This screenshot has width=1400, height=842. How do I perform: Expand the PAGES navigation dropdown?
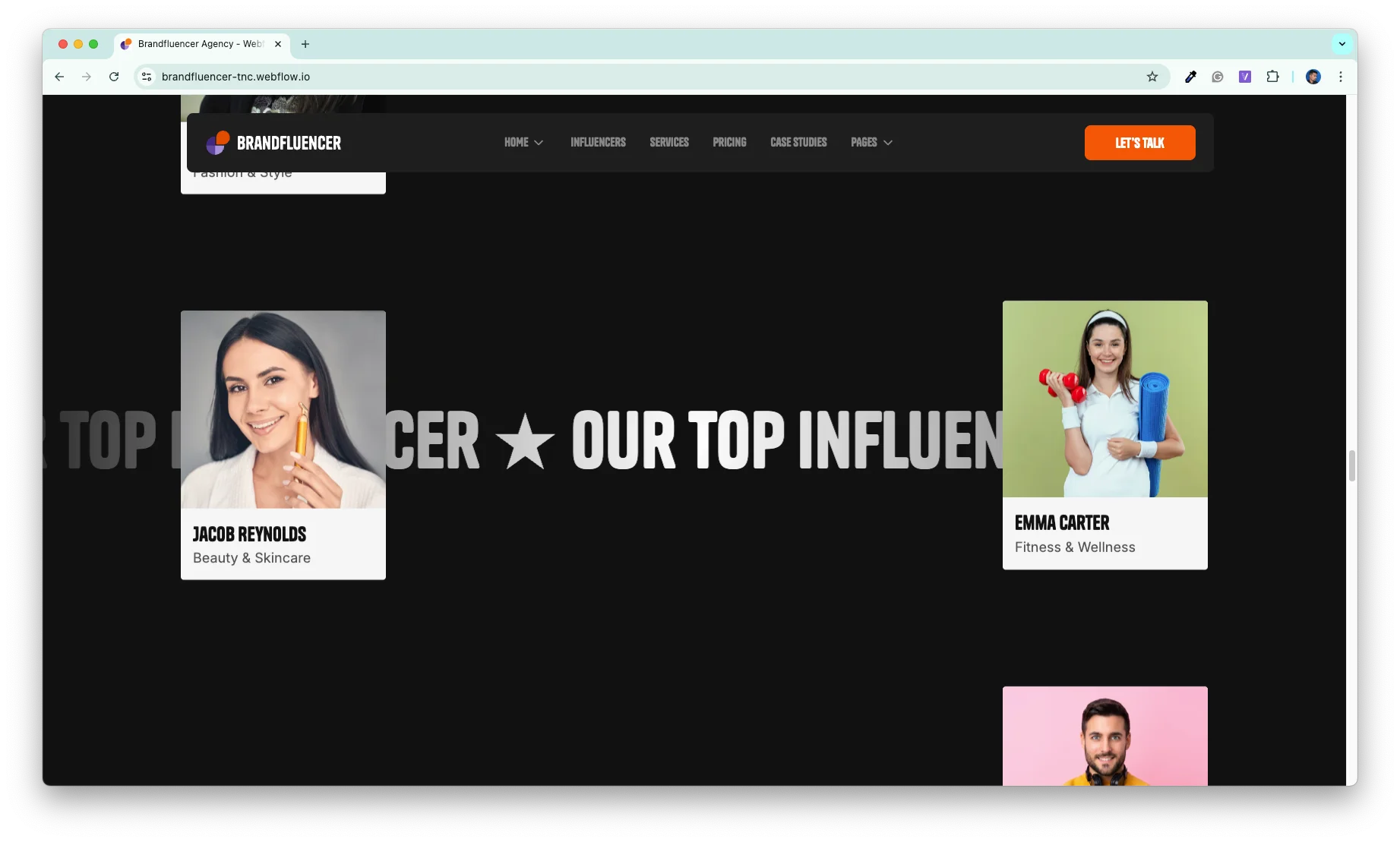click(x=871, y=143)
